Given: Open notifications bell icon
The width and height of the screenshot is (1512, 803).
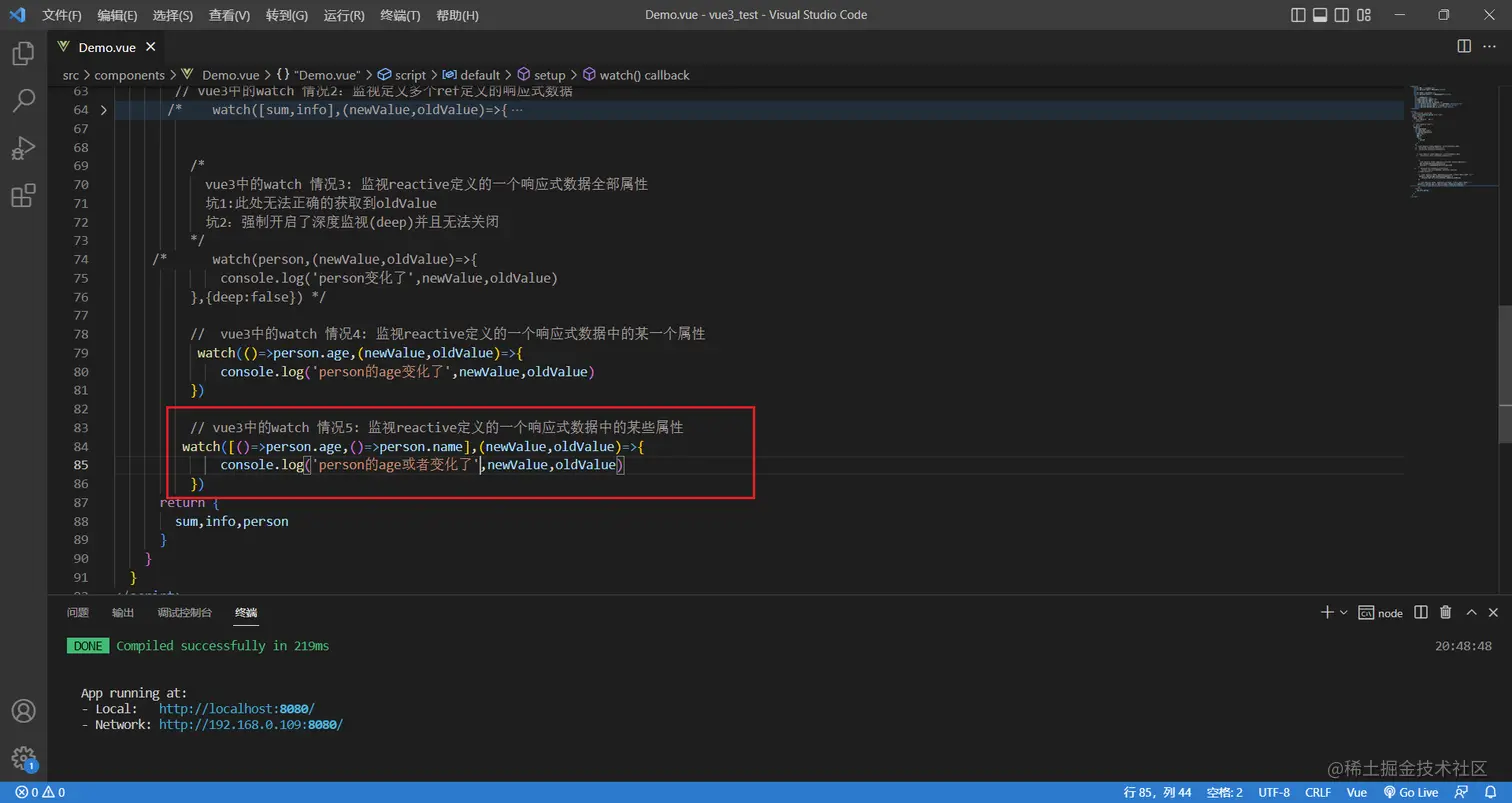Looking at the screenshot, I should coord(1491,792).
